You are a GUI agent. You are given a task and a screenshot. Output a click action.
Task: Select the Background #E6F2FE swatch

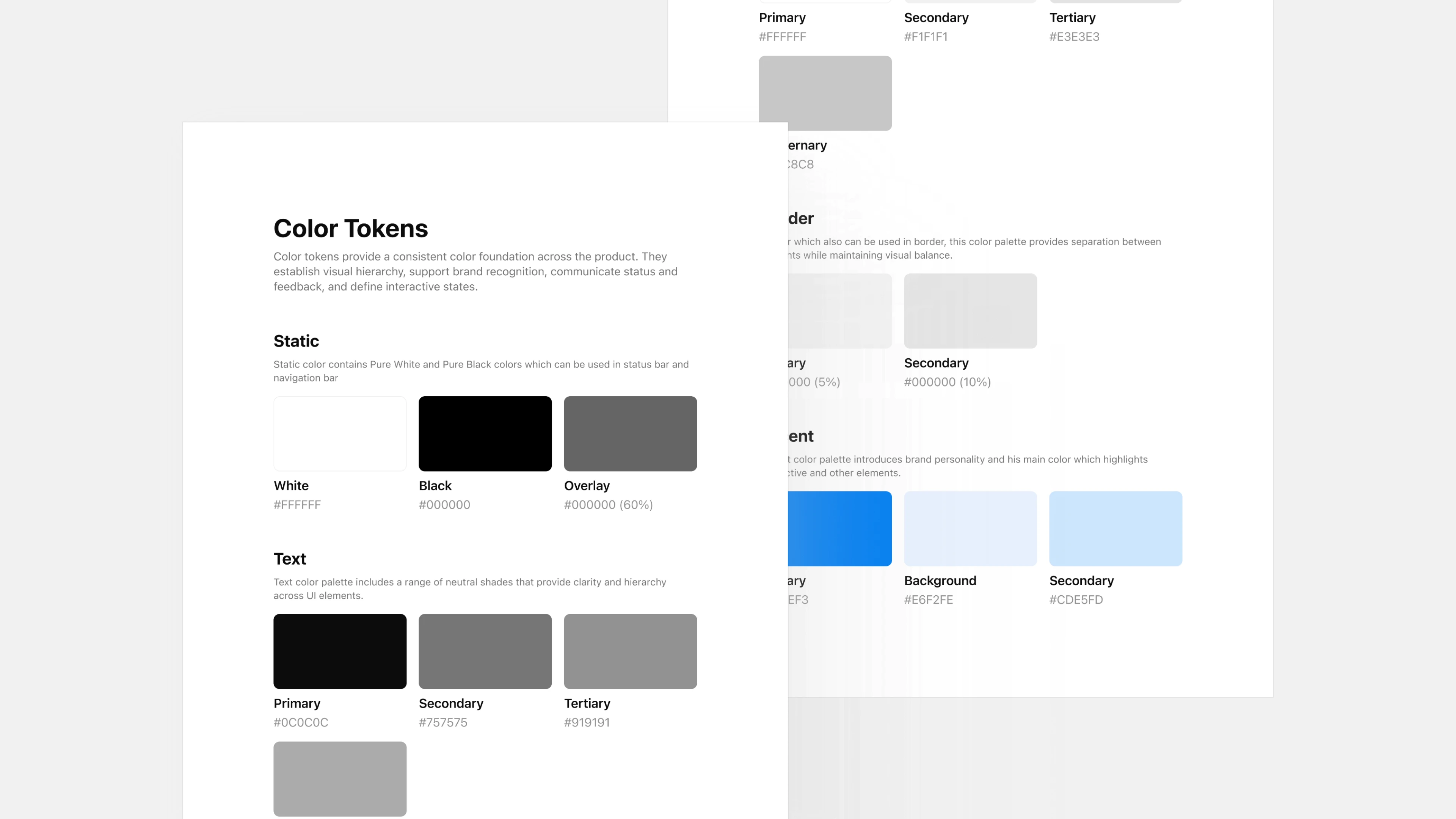(971, 529)
